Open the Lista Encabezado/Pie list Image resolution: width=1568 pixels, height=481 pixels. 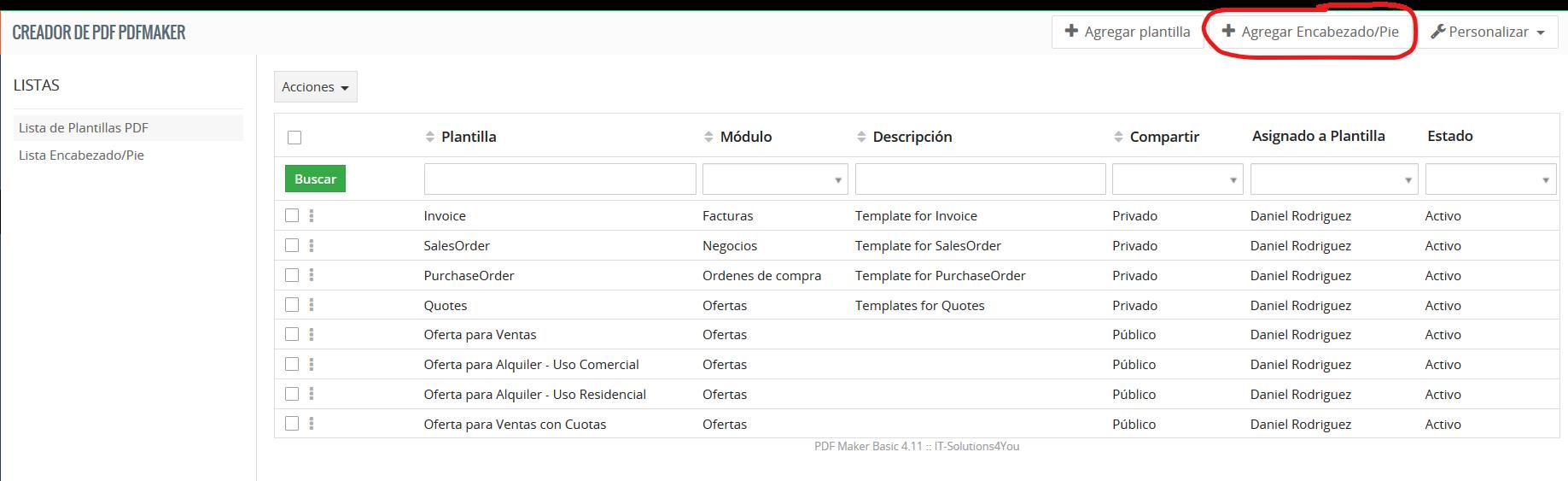82,155
